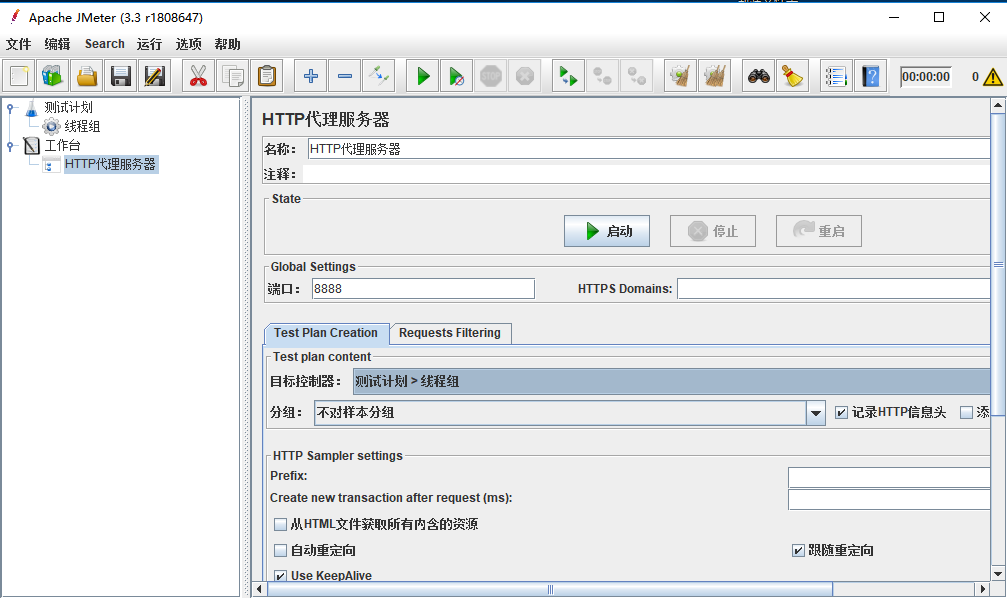The width and height of the screenshot is (1007, 598).
Task: Toggle 从HTML文件获取所有内含的资源 checkbox
Action: tap(280, 524)
